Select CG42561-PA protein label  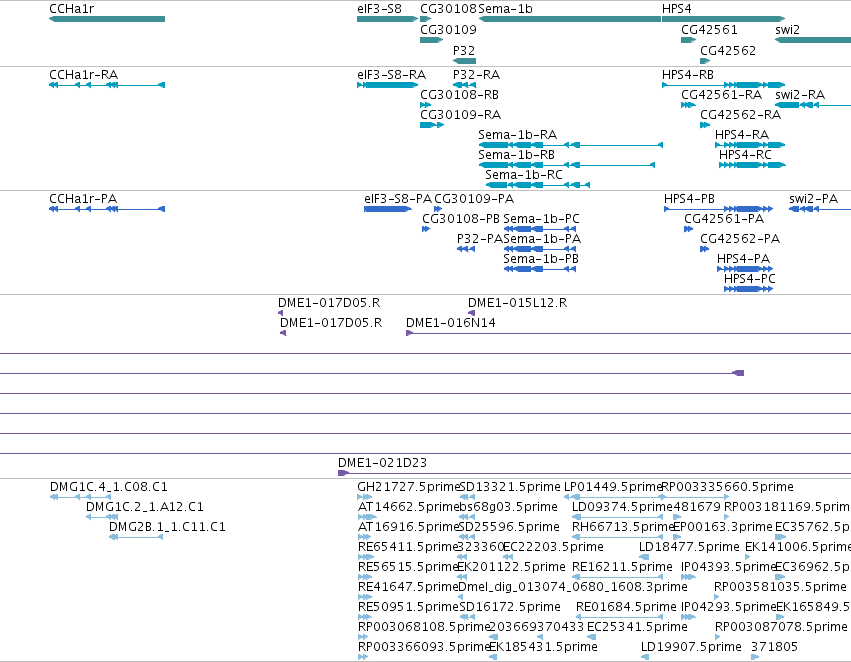point(724,219)
